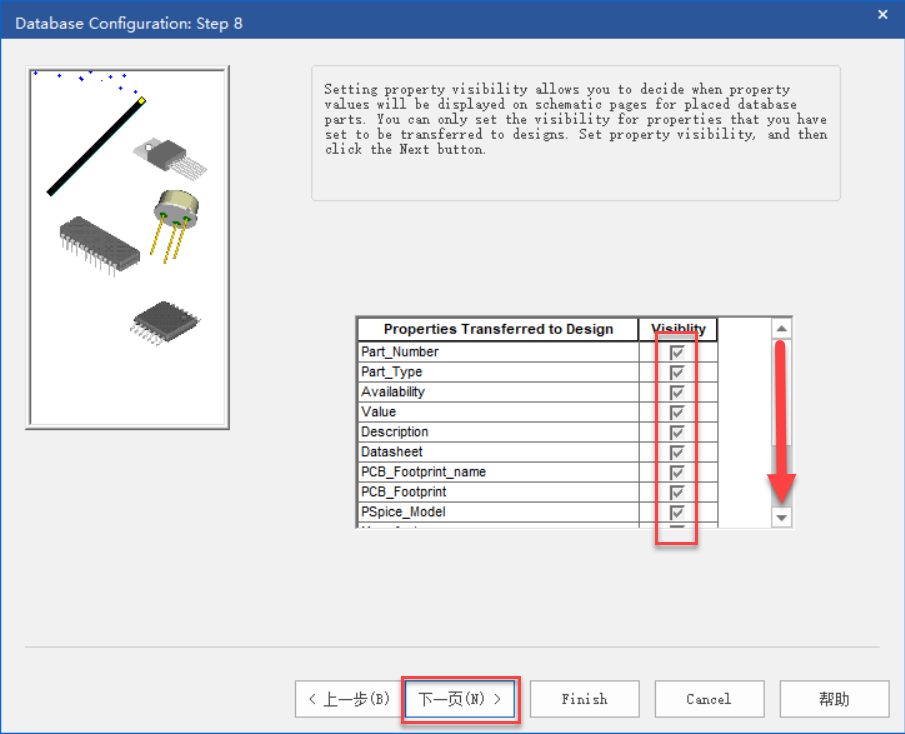Toggle visibility checkbox for Part_Number
The width and height of the screenshot is (905, 734).
677,352
